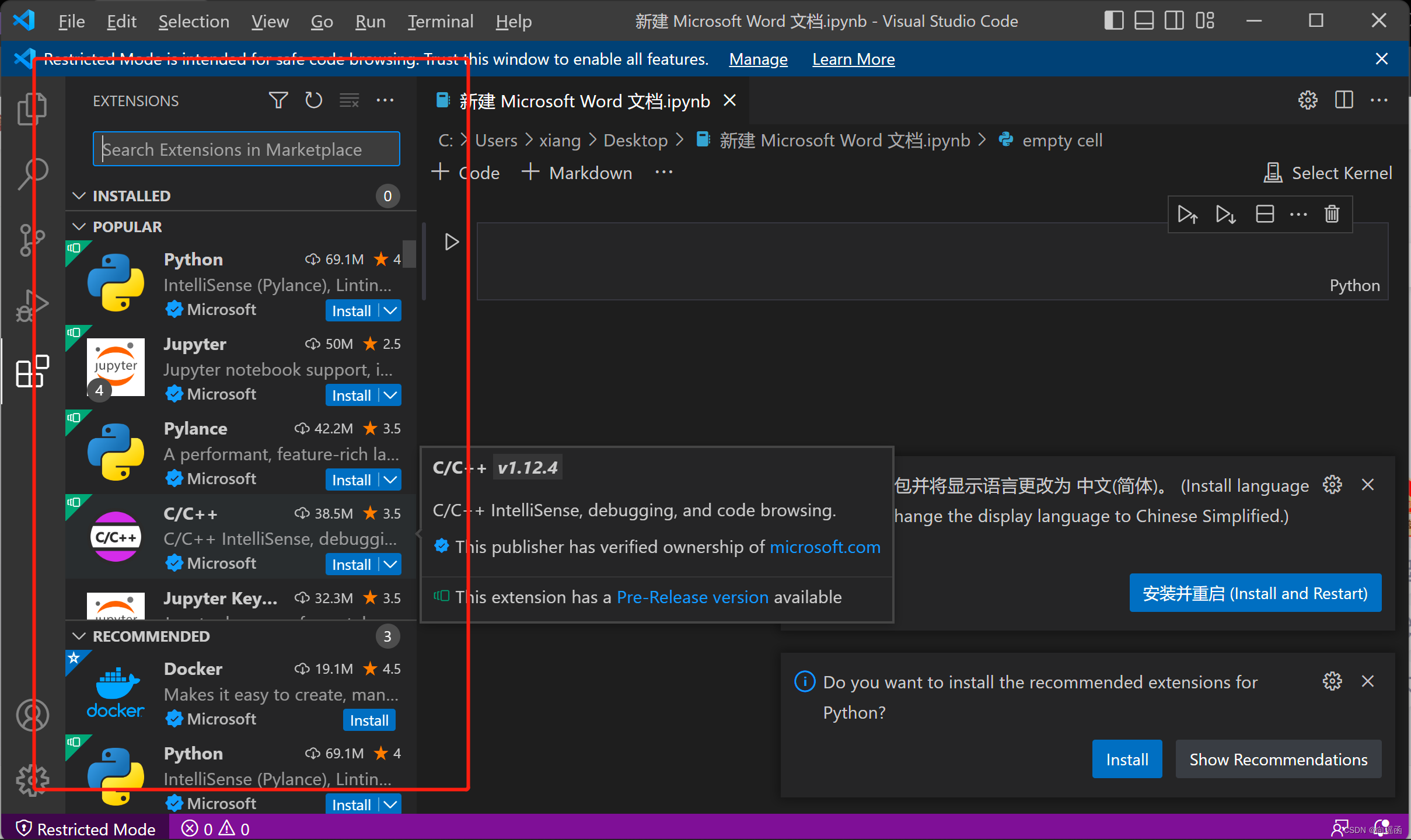Close the language pack notification
The height and width of the screenshot is (840, 1411).
[x=1368, y=485]
